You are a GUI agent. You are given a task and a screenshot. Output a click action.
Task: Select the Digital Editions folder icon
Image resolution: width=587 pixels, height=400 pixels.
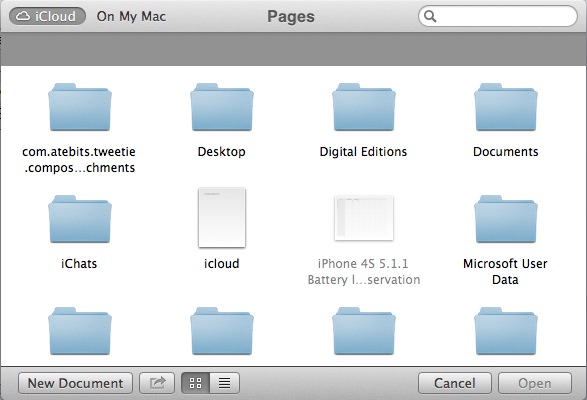point(364,107)
